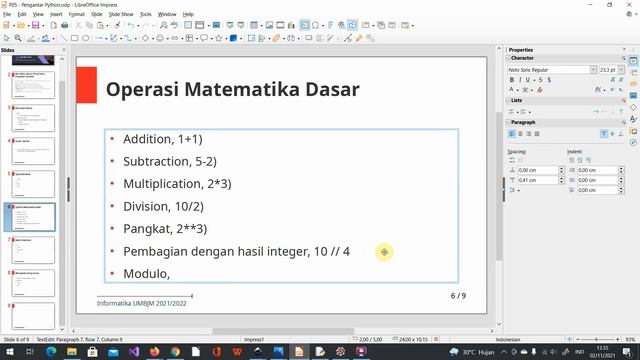
Task: Open the Tools menu
Action: (145, 14)
